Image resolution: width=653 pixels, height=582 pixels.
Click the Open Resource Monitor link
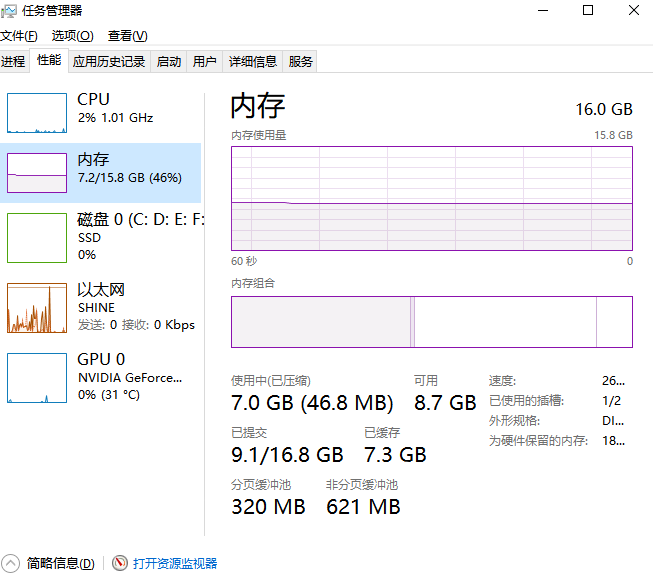[175, 564]
